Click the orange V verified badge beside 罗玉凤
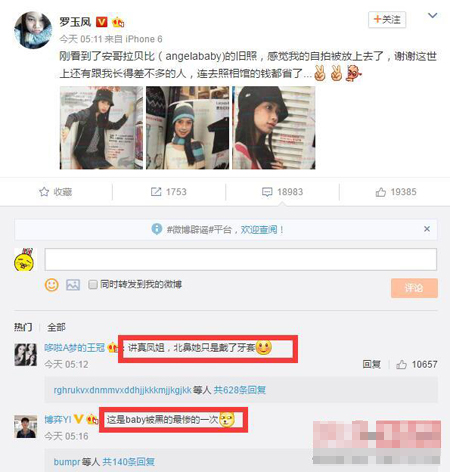Screen dimensions: 450x472 tap(102, 22)
